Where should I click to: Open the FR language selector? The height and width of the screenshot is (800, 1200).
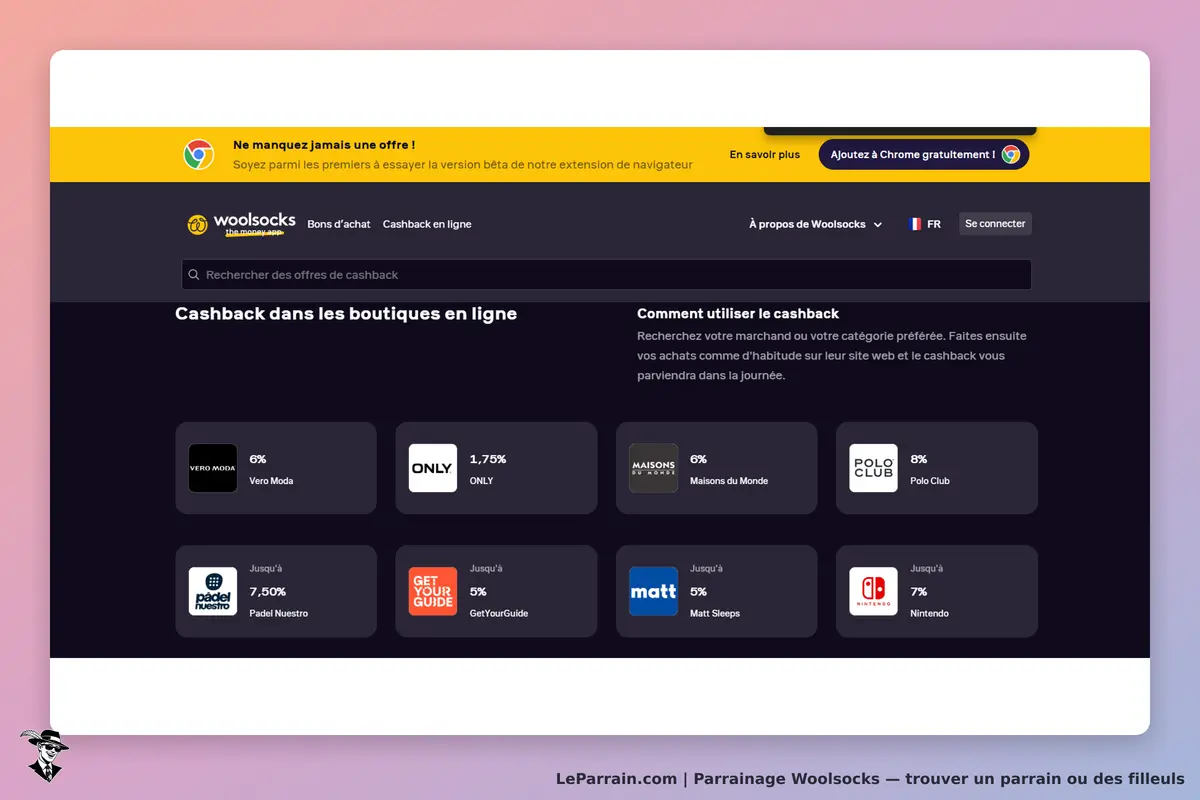click(x=925, y=224)
